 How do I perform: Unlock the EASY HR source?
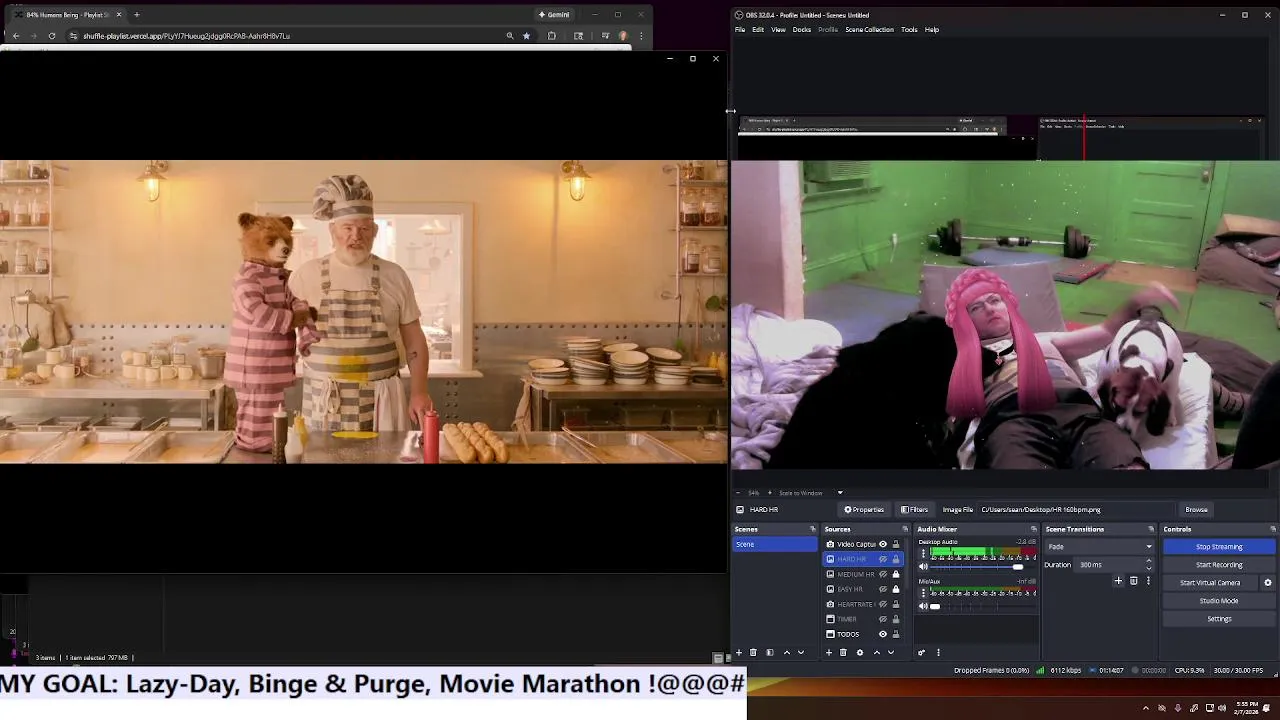click(x=896, y=589)
